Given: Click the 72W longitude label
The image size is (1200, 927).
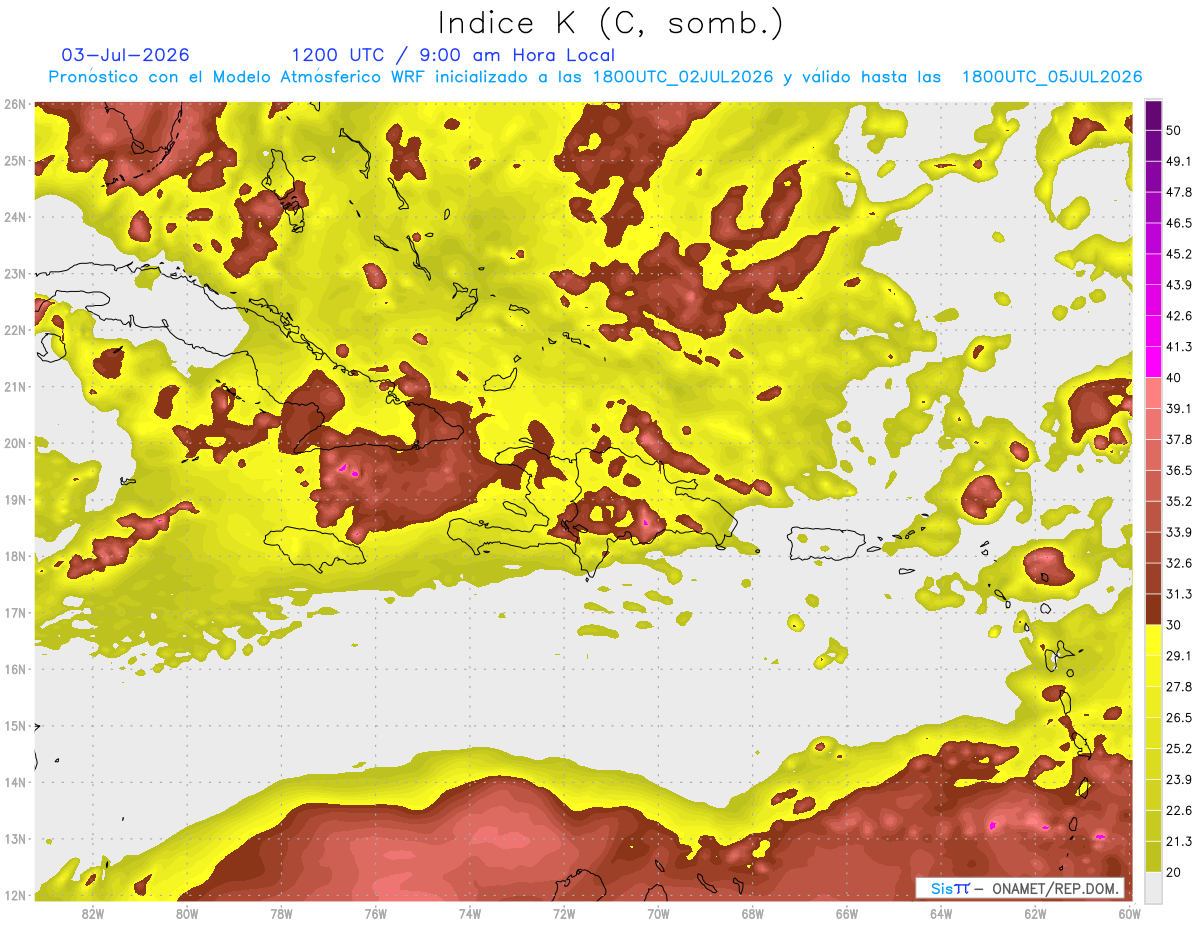Looking at the screenshot, I should [564, 914].
